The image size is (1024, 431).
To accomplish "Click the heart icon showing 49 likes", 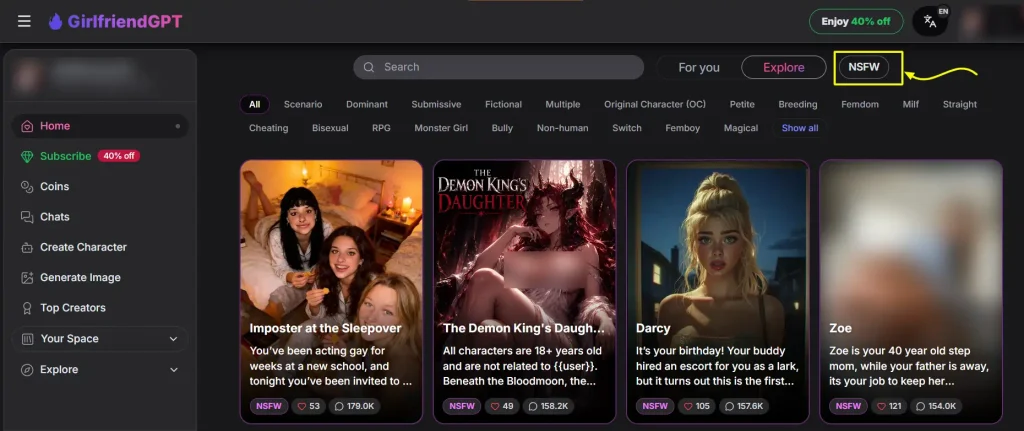I will (x=495, y=406).
